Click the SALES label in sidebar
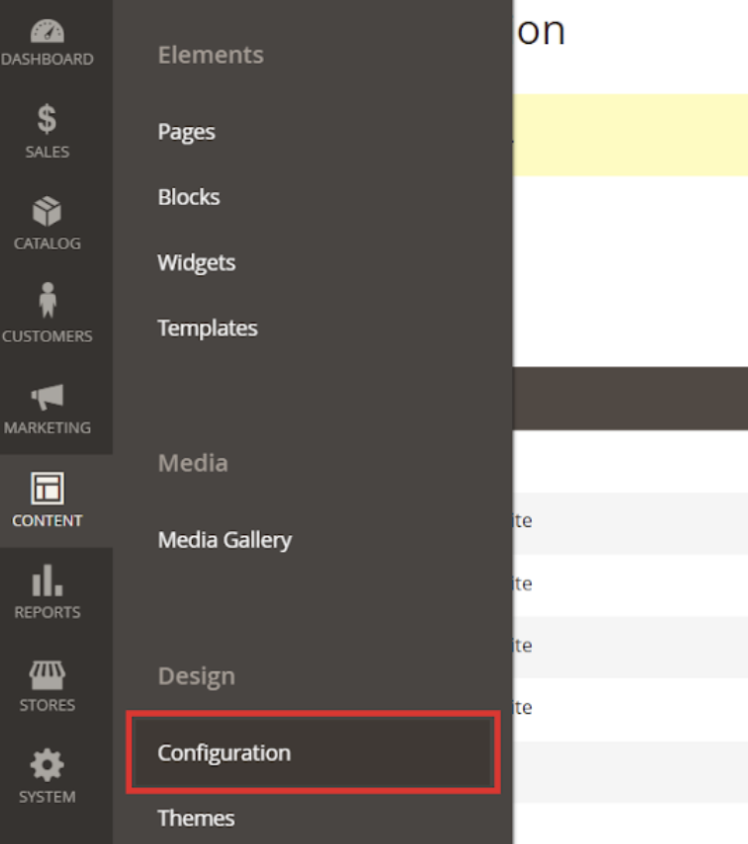748x844 pixels. [47, 152]
